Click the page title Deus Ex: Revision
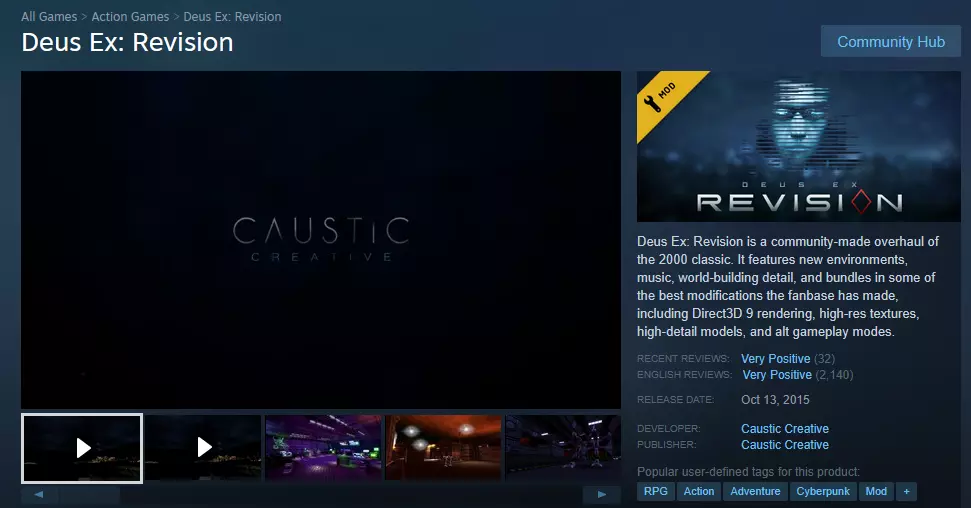The height and width of the screenshot is (508, 971). (x=127, y=43)
